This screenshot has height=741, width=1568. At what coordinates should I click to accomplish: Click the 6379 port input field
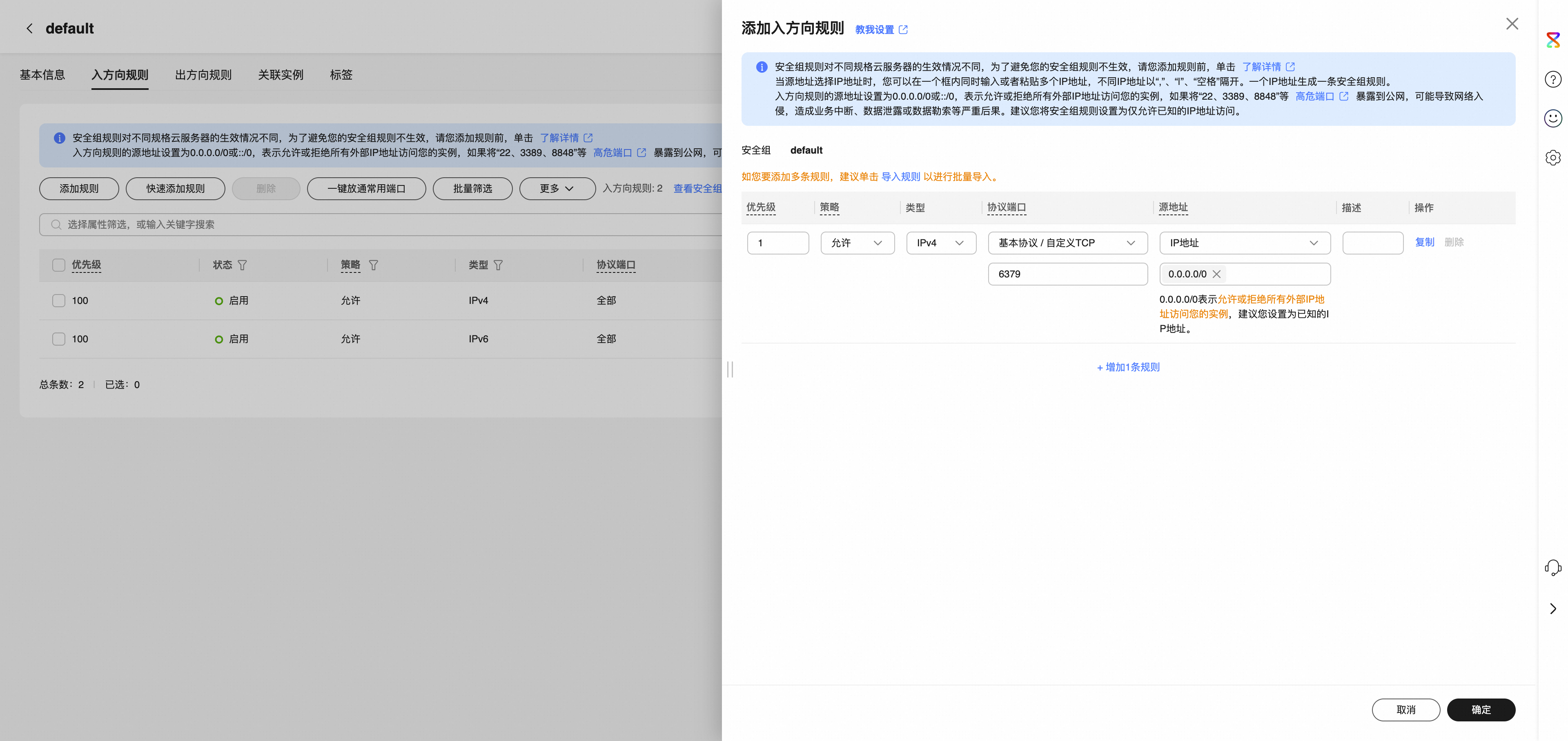1067,273
